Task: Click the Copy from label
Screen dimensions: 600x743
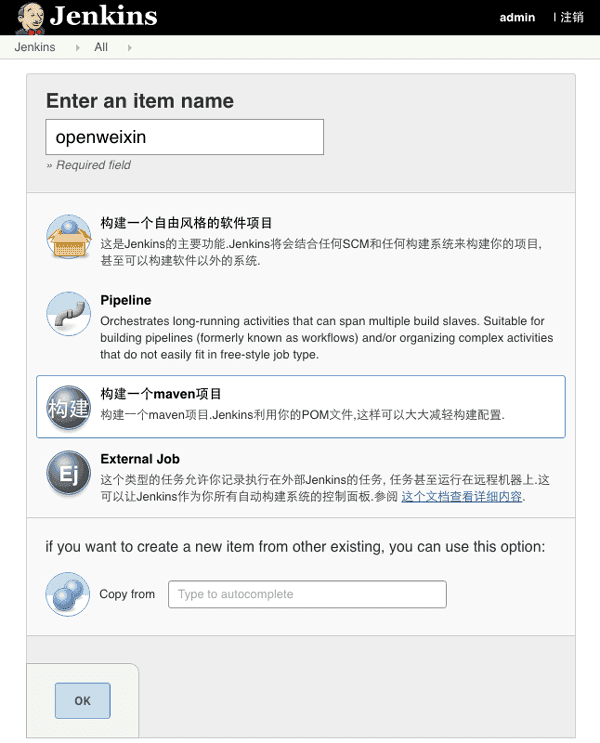Action: click(x=127, y=594)
